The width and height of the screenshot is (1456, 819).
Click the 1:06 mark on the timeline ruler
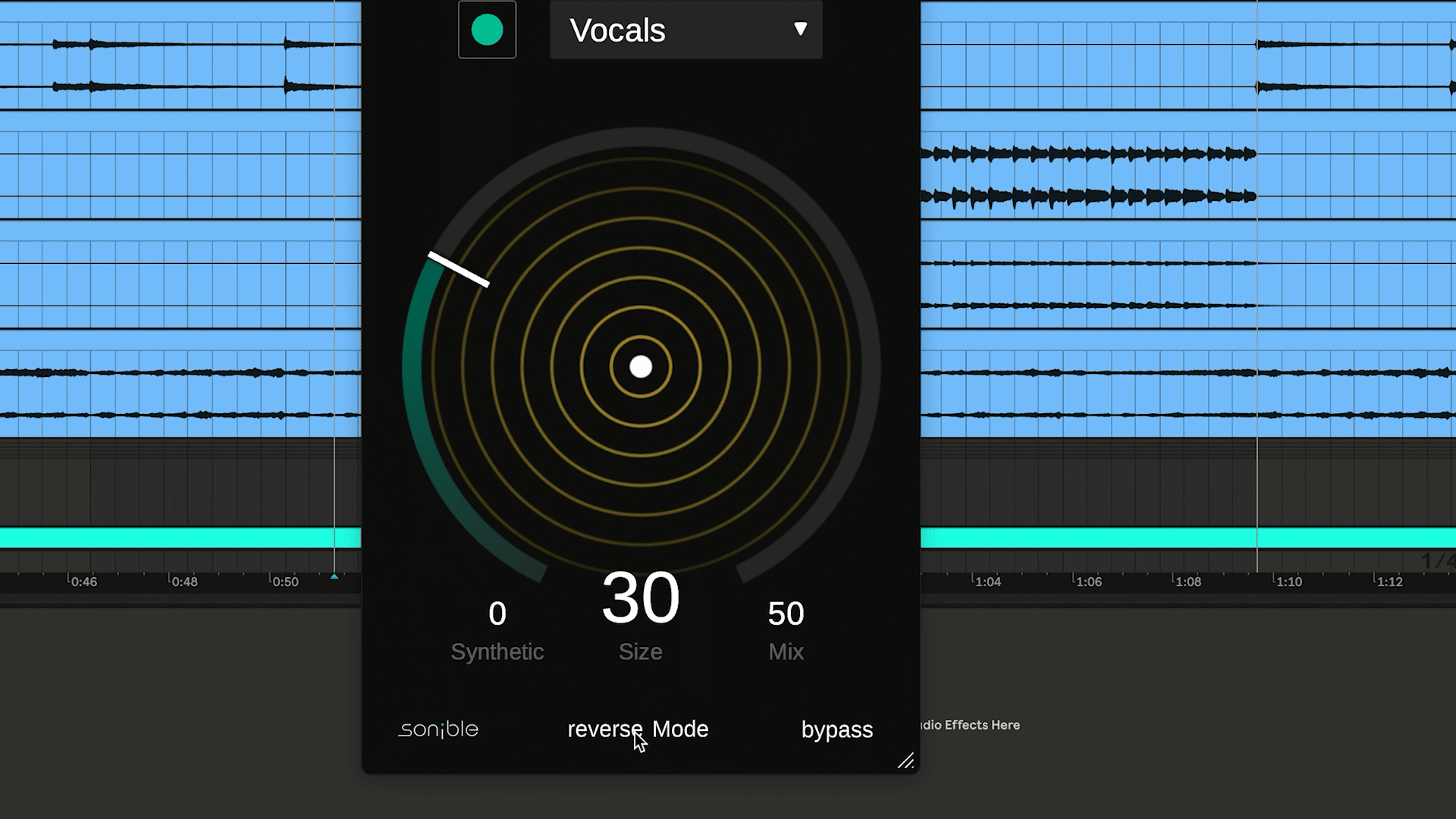(1088, 582)
